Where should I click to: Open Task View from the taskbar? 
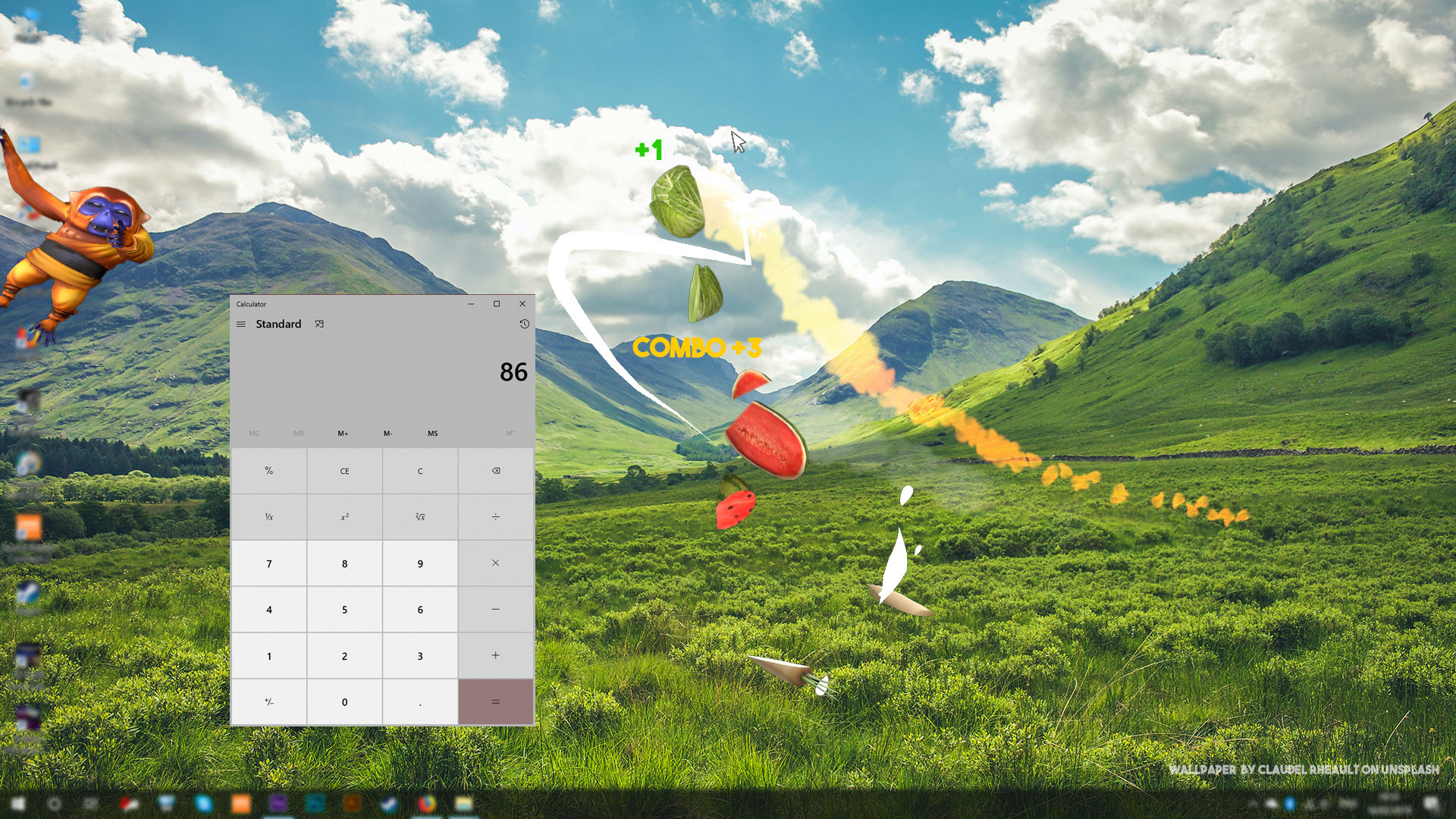[89, 805]
